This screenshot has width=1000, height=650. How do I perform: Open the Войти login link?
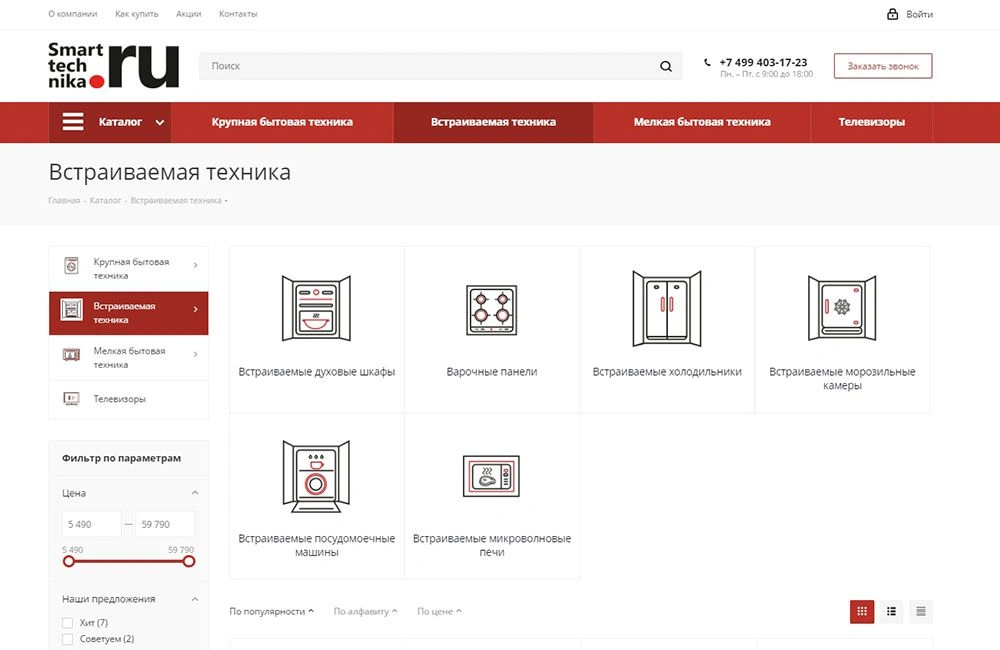[909, 15]
